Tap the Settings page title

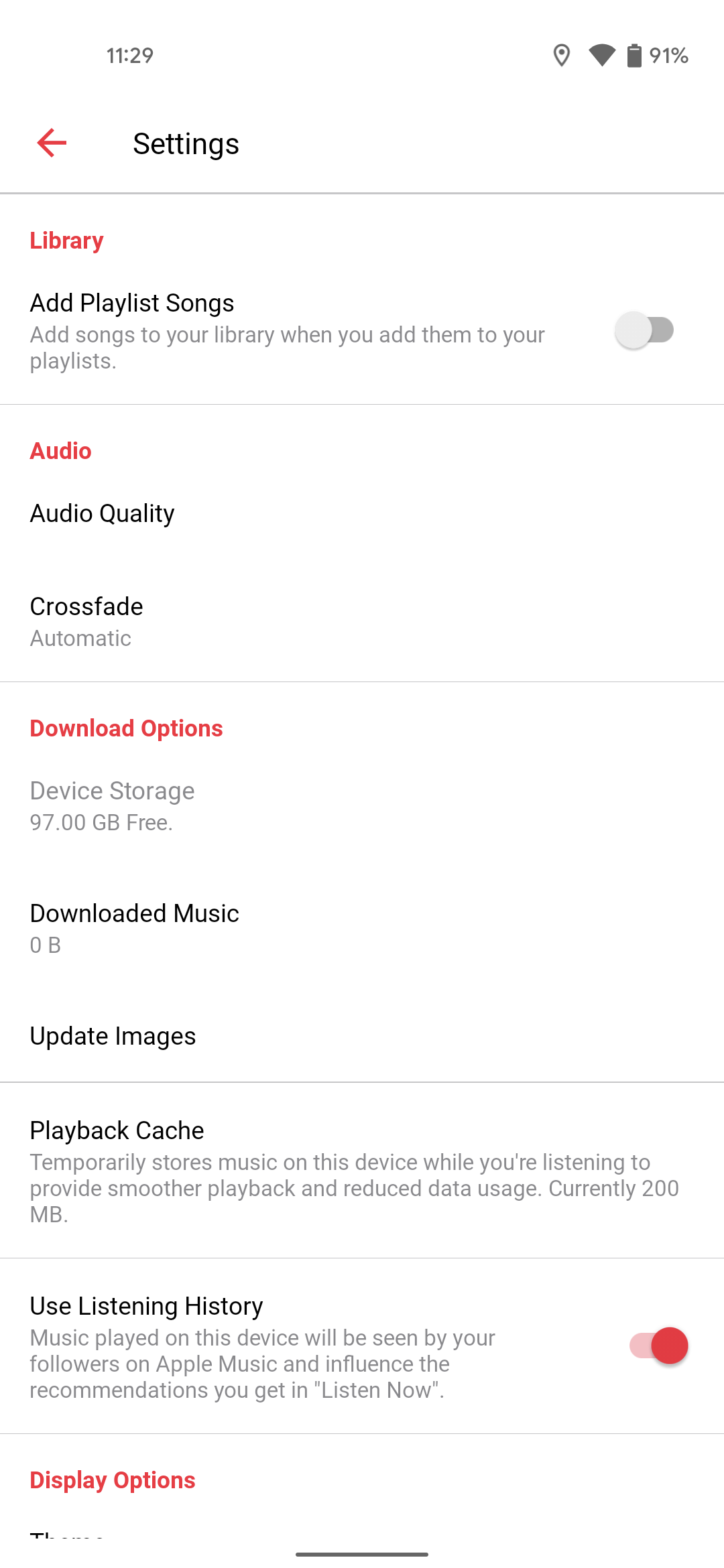[186, 144]
